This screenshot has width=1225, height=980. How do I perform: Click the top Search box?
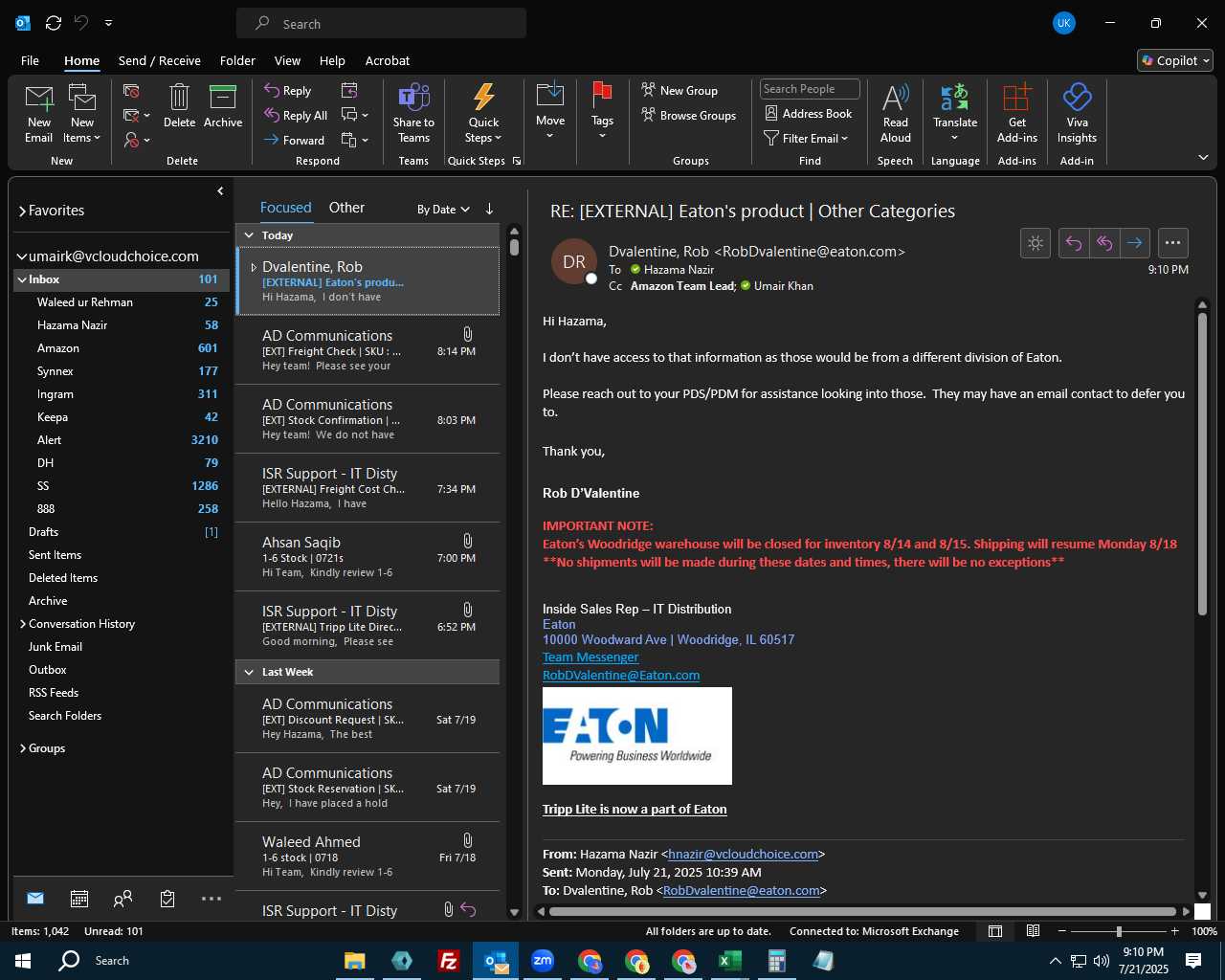381,24
